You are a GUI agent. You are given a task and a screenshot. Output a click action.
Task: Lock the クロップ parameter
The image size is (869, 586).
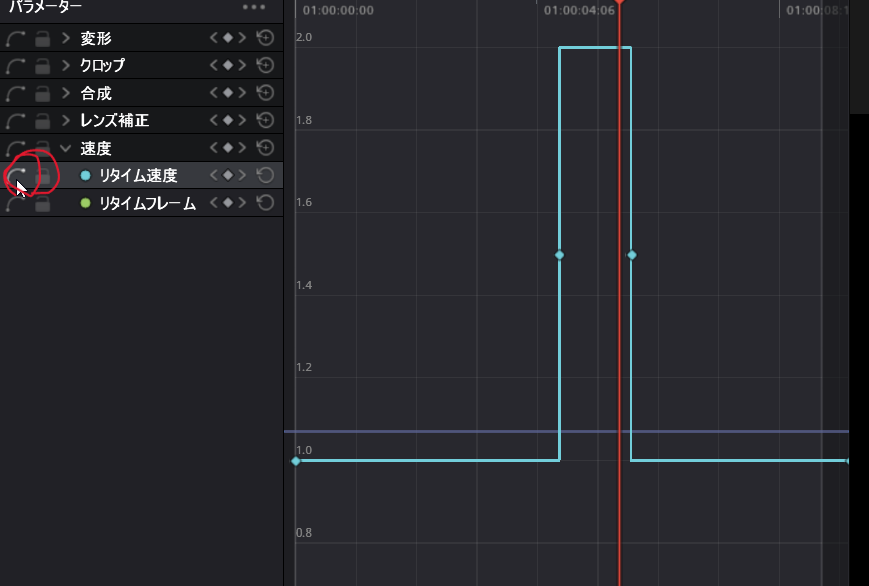coord(42,66)
